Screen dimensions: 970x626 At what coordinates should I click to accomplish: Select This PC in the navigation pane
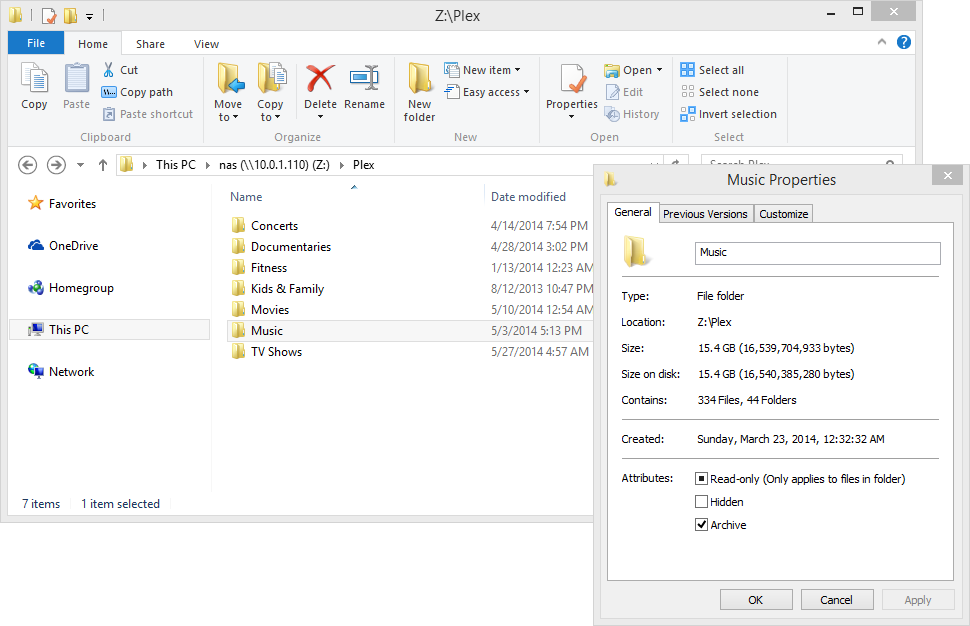109,330
